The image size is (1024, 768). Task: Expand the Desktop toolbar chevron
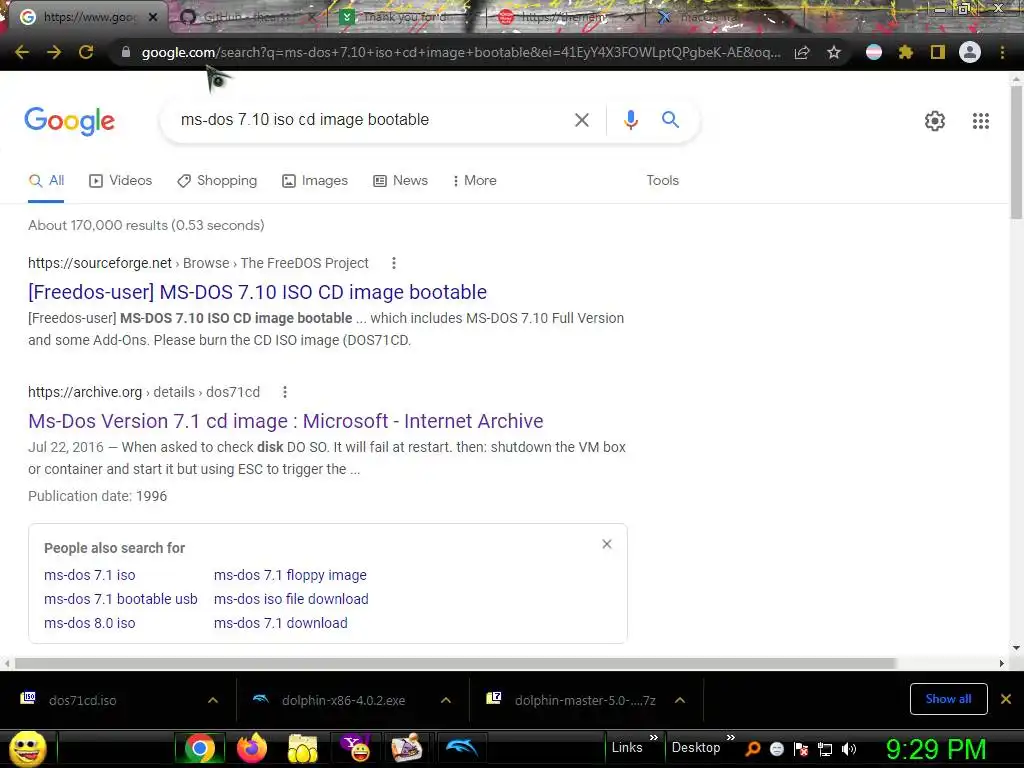pos(731,738)
